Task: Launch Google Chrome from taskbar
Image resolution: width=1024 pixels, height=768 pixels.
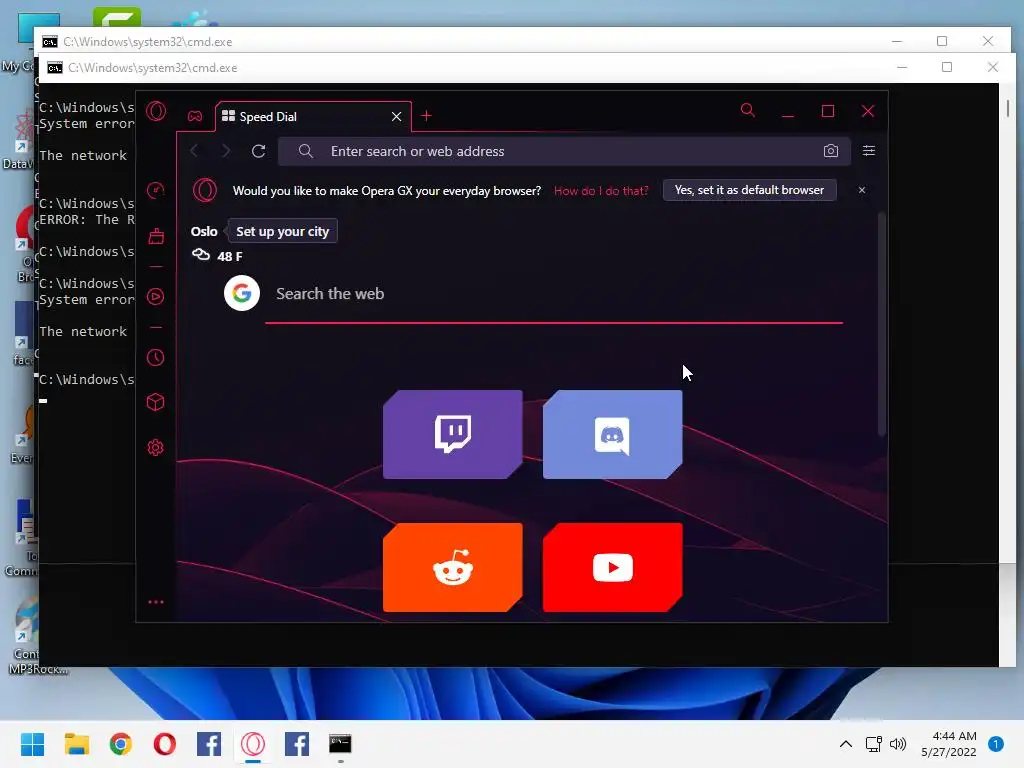Action: (121, 744)
